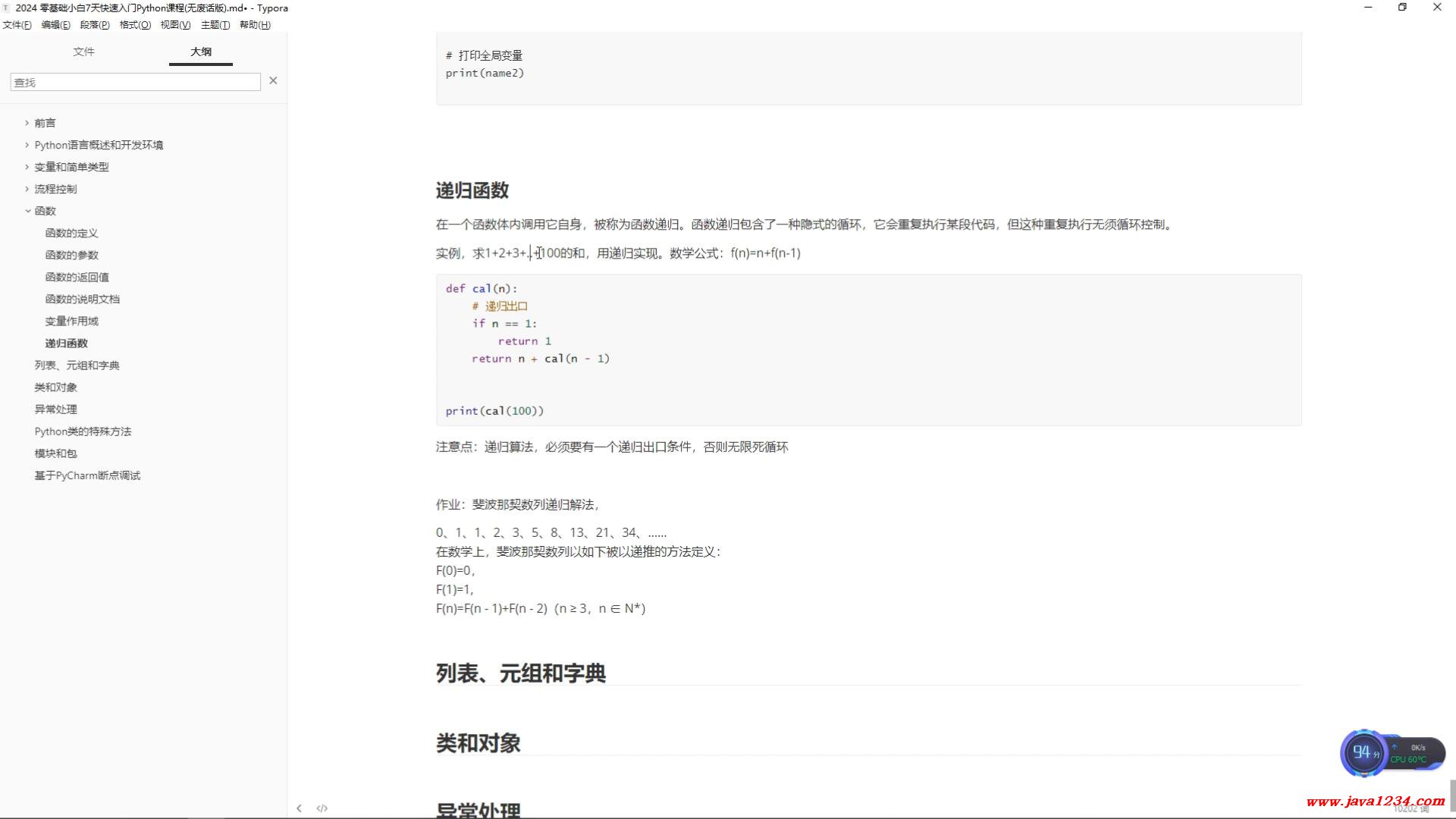Click the 94 score performance widget
The width and height of the screenshot is (1456, 819).
[x=1363, y=753]
